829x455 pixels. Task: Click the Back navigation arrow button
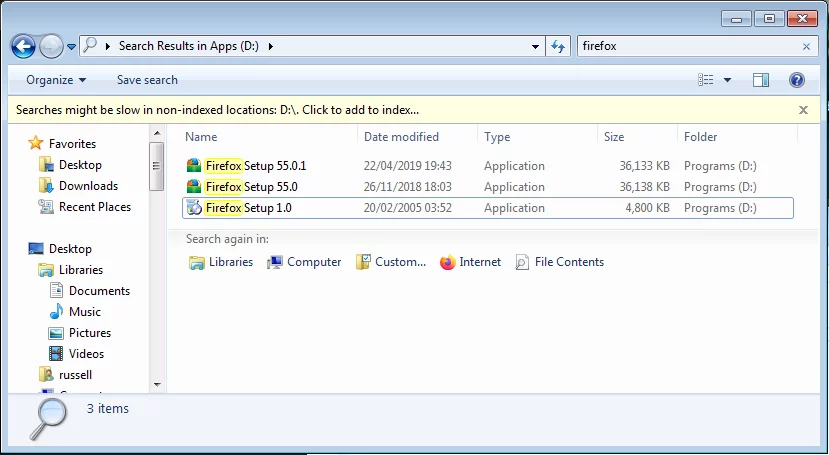(x=24, y=46)
